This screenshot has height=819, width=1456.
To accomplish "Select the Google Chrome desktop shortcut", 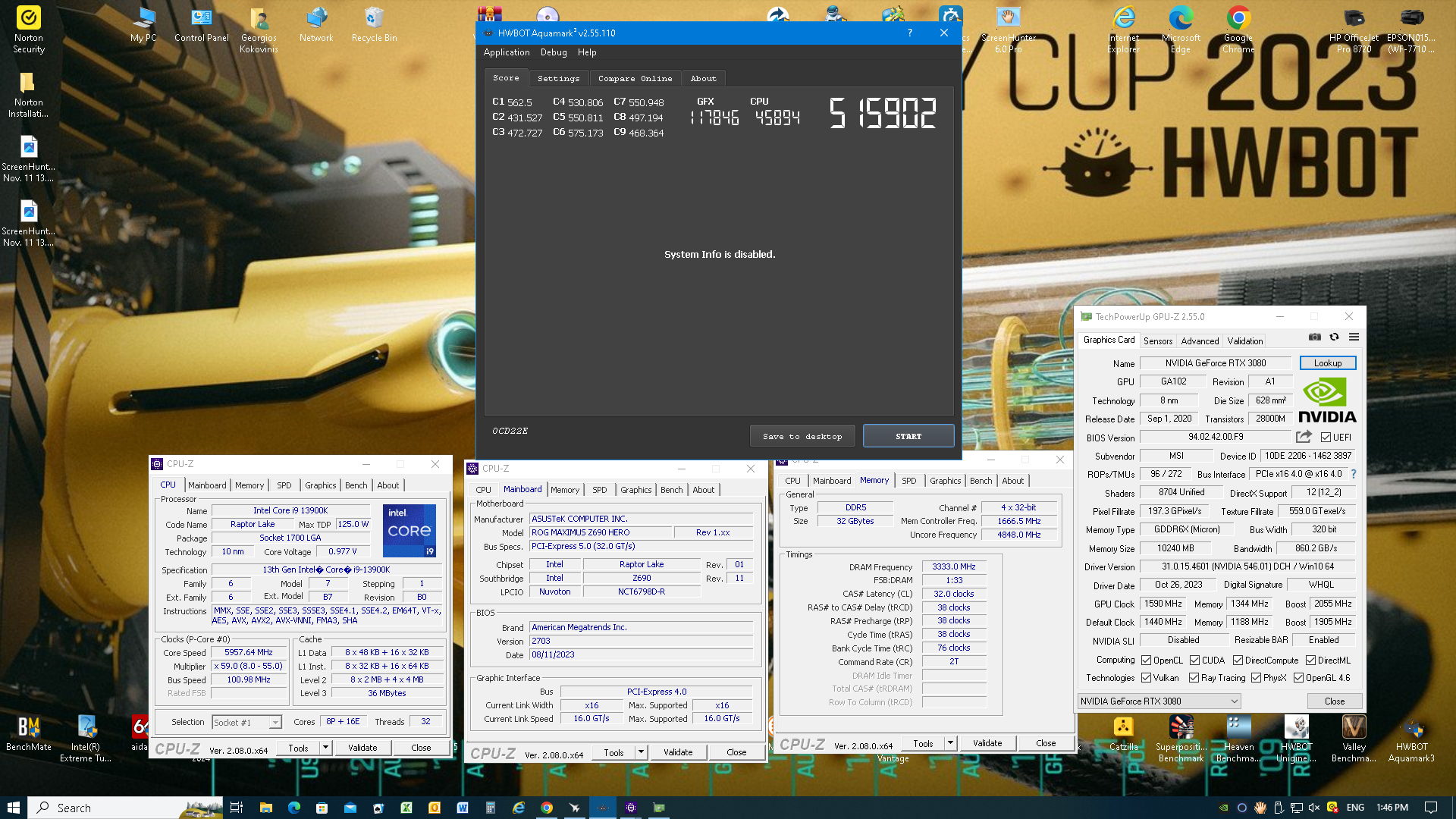I will pos(1238,30).
